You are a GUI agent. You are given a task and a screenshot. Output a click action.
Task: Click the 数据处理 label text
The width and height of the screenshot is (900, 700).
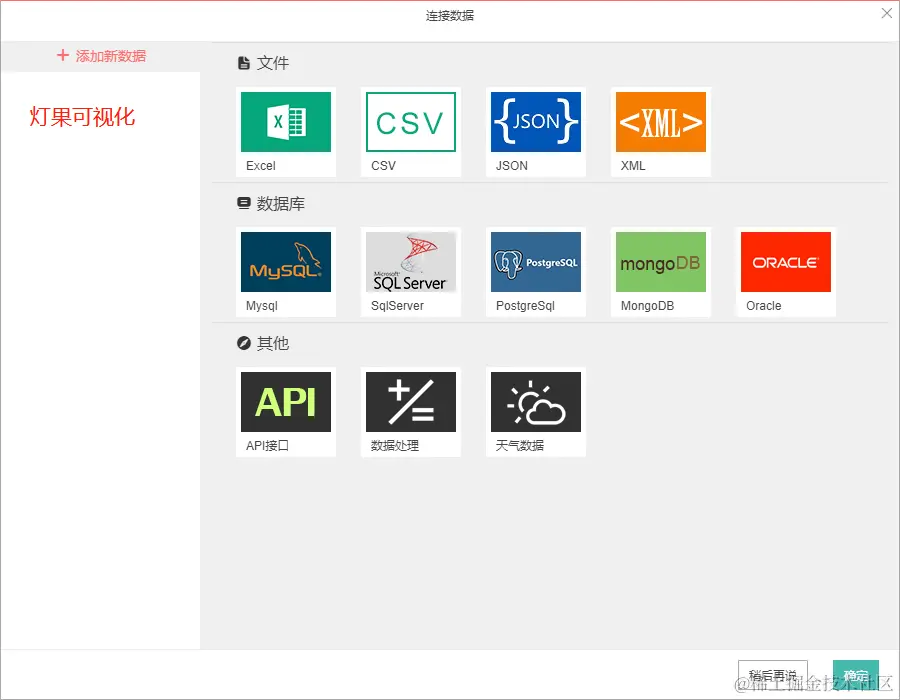(395, 445)
